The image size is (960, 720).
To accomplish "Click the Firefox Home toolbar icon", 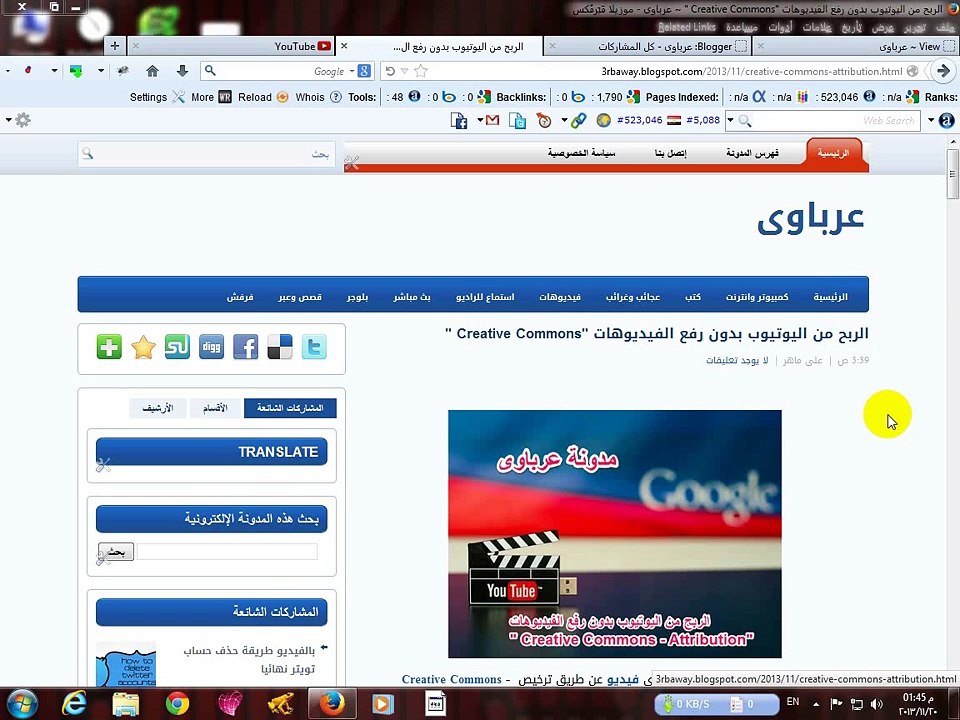I will [x=152, y=71].
